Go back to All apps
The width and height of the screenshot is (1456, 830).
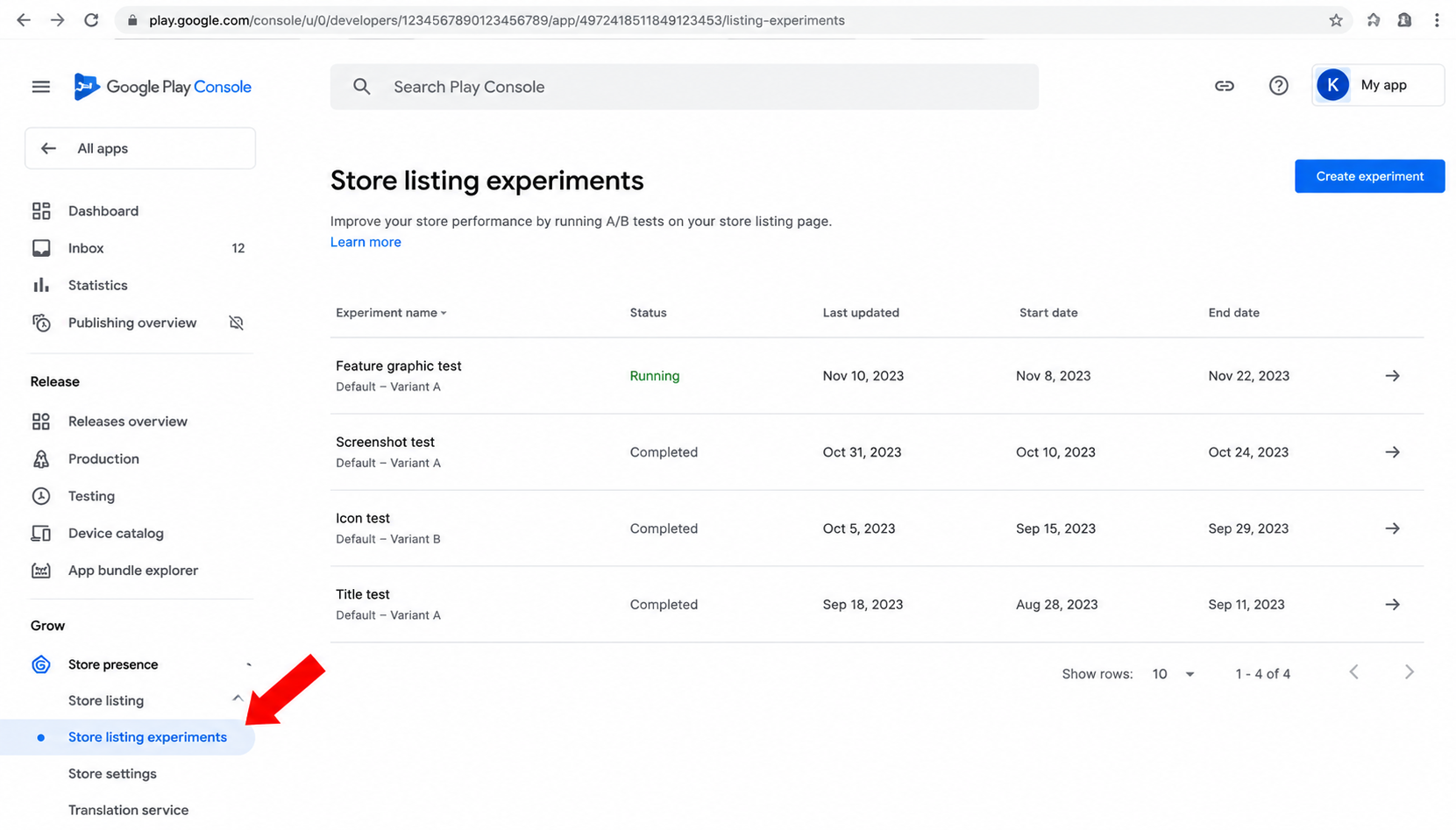coord(140,148)
